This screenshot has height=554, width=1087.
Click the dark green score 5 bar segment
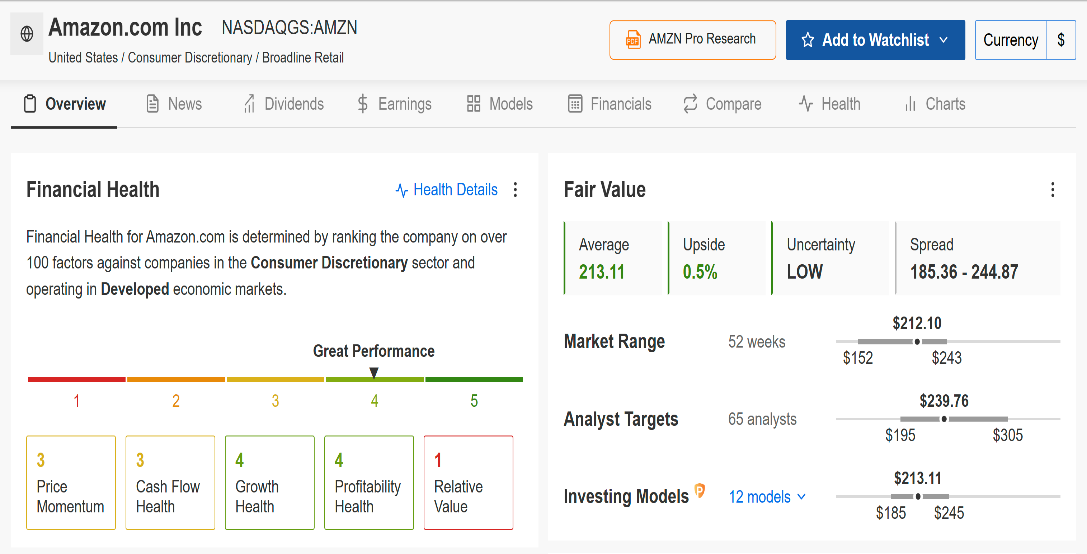coord(474,379)
